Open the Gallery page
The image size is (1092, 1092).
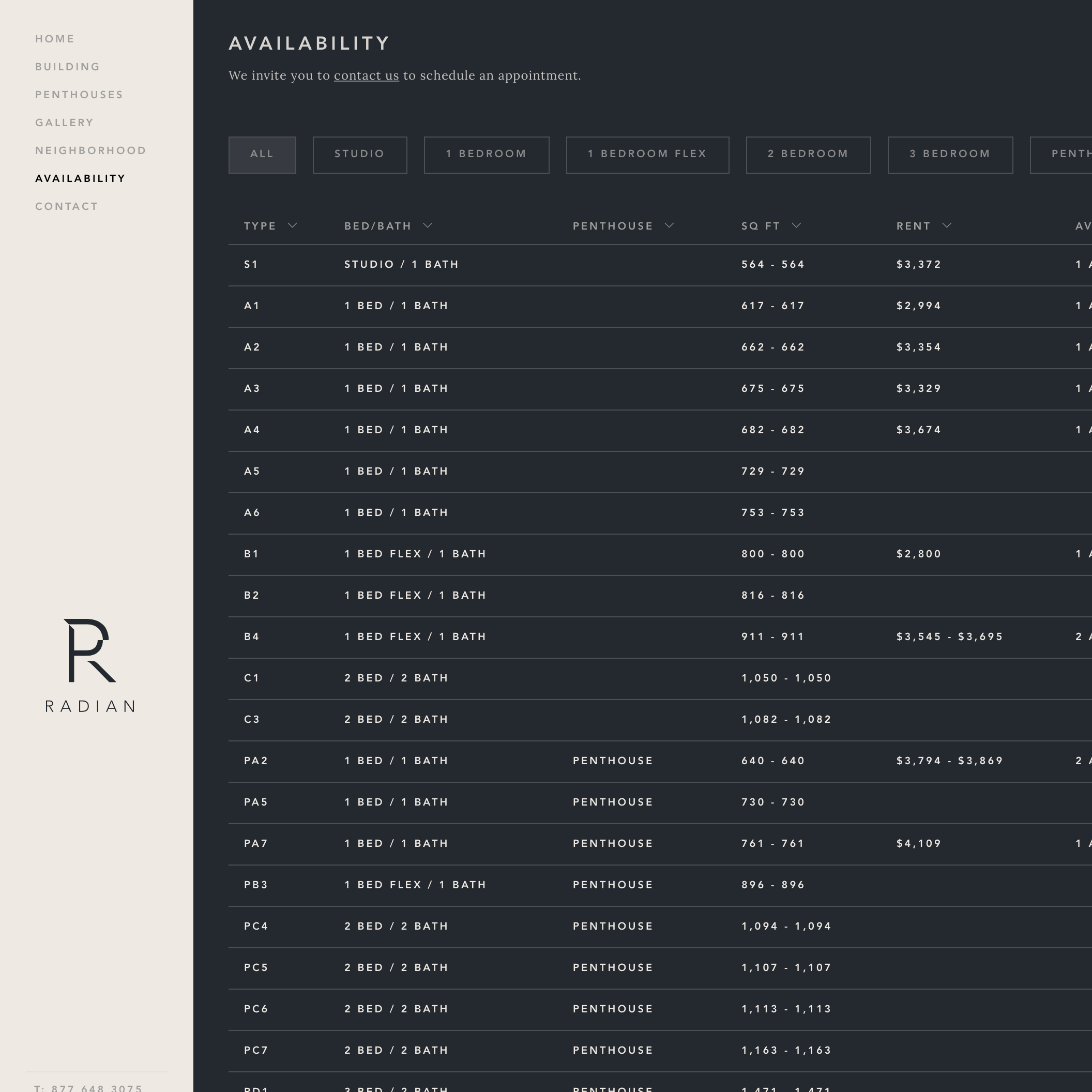point(65,123)
